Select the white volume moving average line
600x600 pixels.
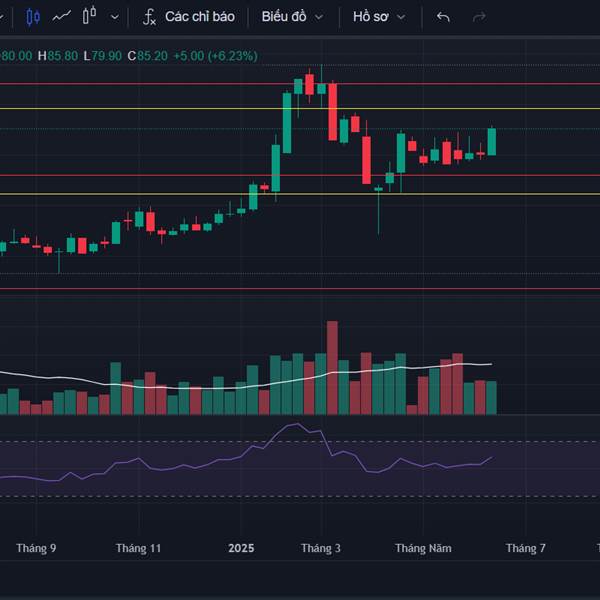click(245, 387)
